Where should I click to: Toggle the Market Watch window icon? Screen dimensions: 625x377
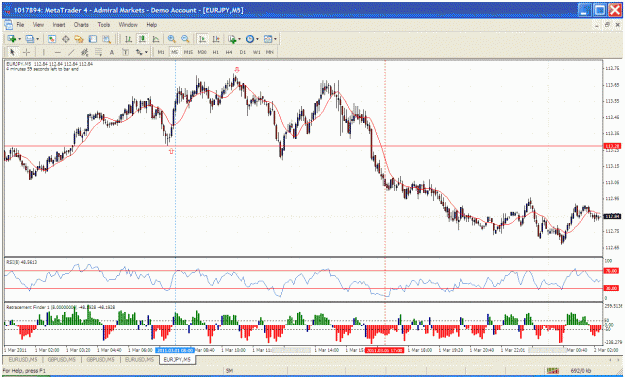pos(52,39)
